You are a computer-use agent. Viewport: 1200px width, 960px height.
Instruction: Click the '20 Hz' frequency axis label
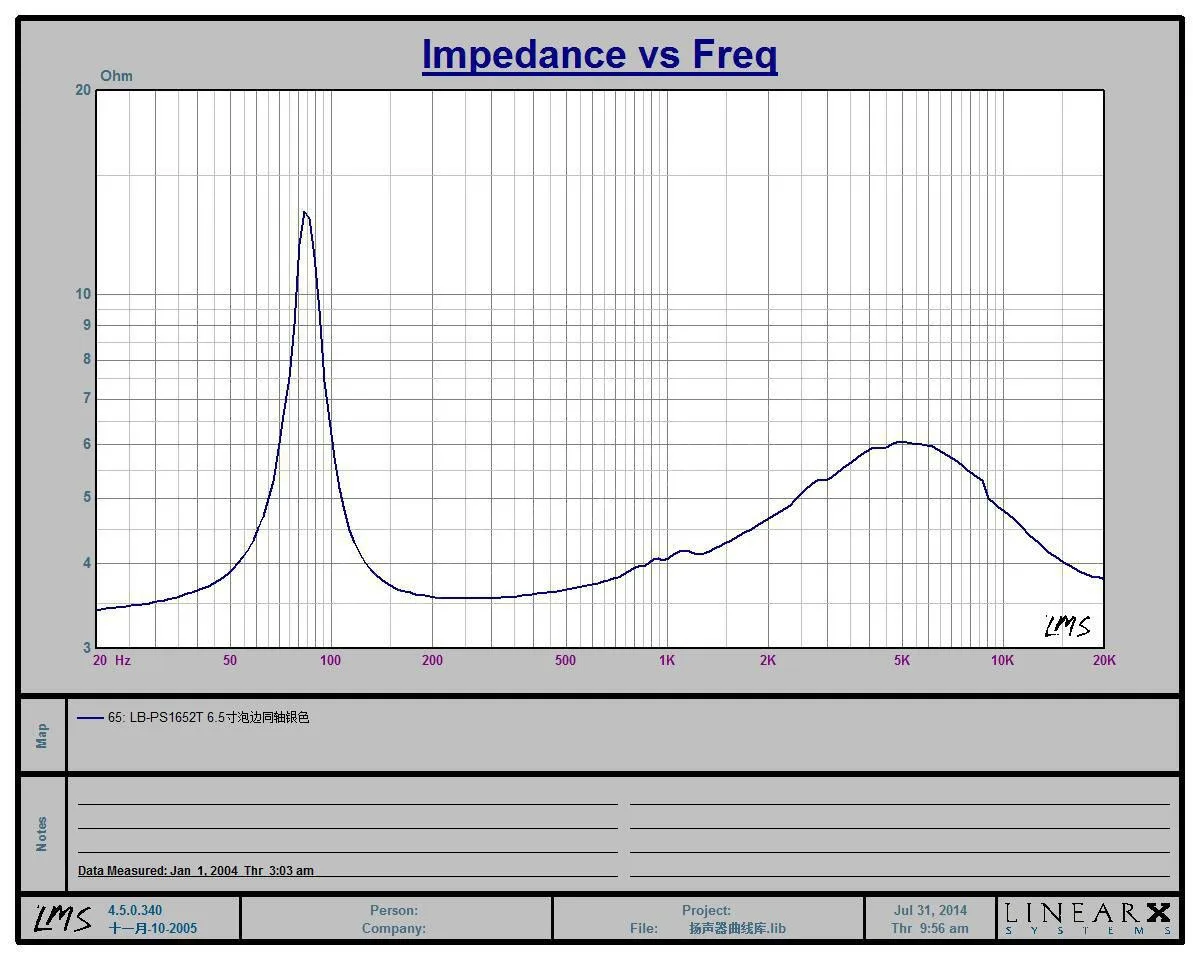pyautogui.click(x=111, y=660)
